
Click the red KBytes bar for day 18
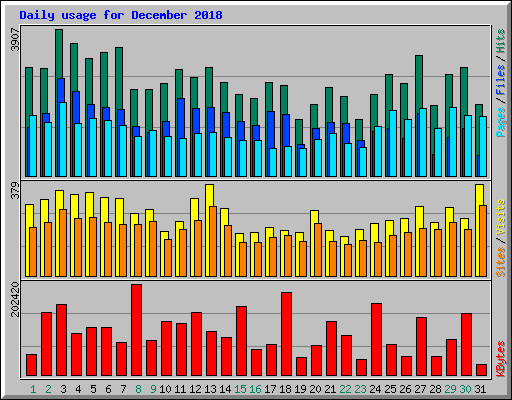point(286,334)
